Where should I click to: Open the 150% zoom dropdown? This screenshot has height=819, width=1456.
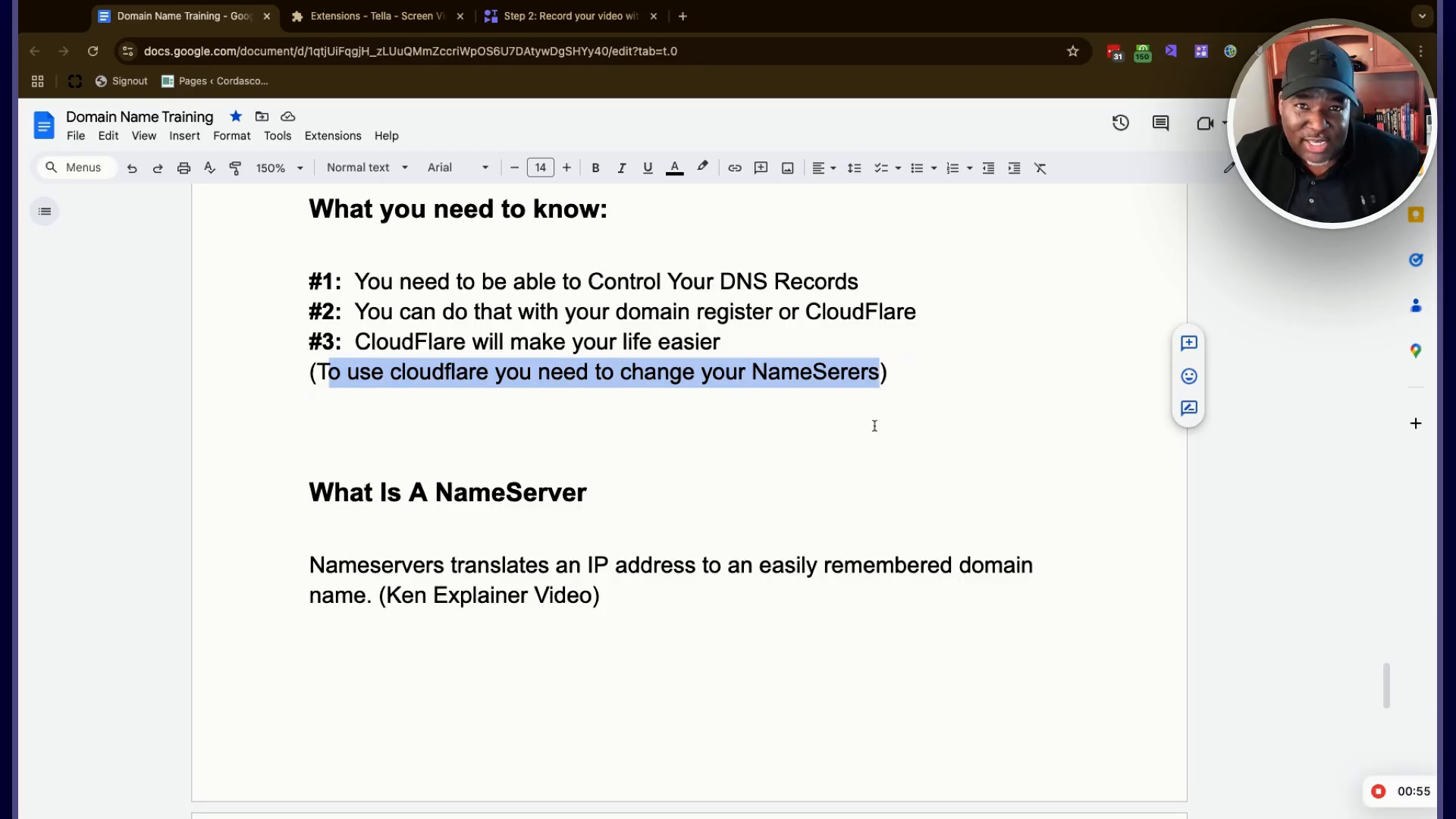(279, 168)
